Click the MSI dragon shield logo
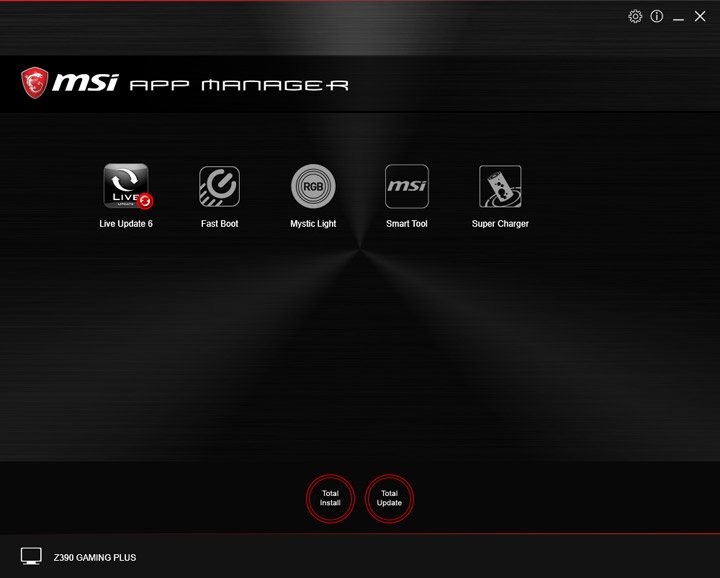This screenshot has height=578, width=720. (34, 83)
